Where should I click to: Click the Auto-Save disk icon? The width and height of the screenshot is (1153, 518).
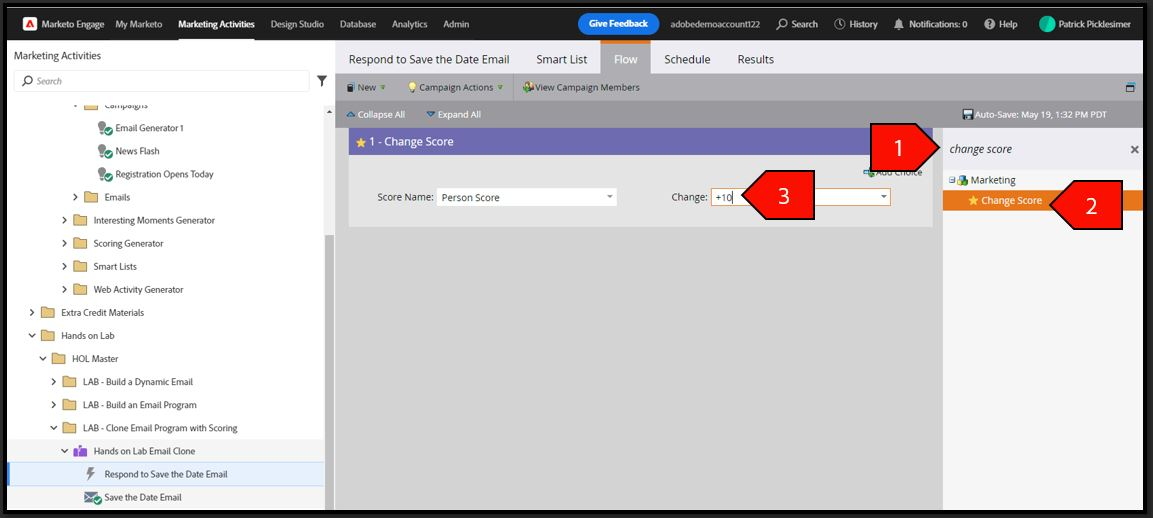(968, 115)
